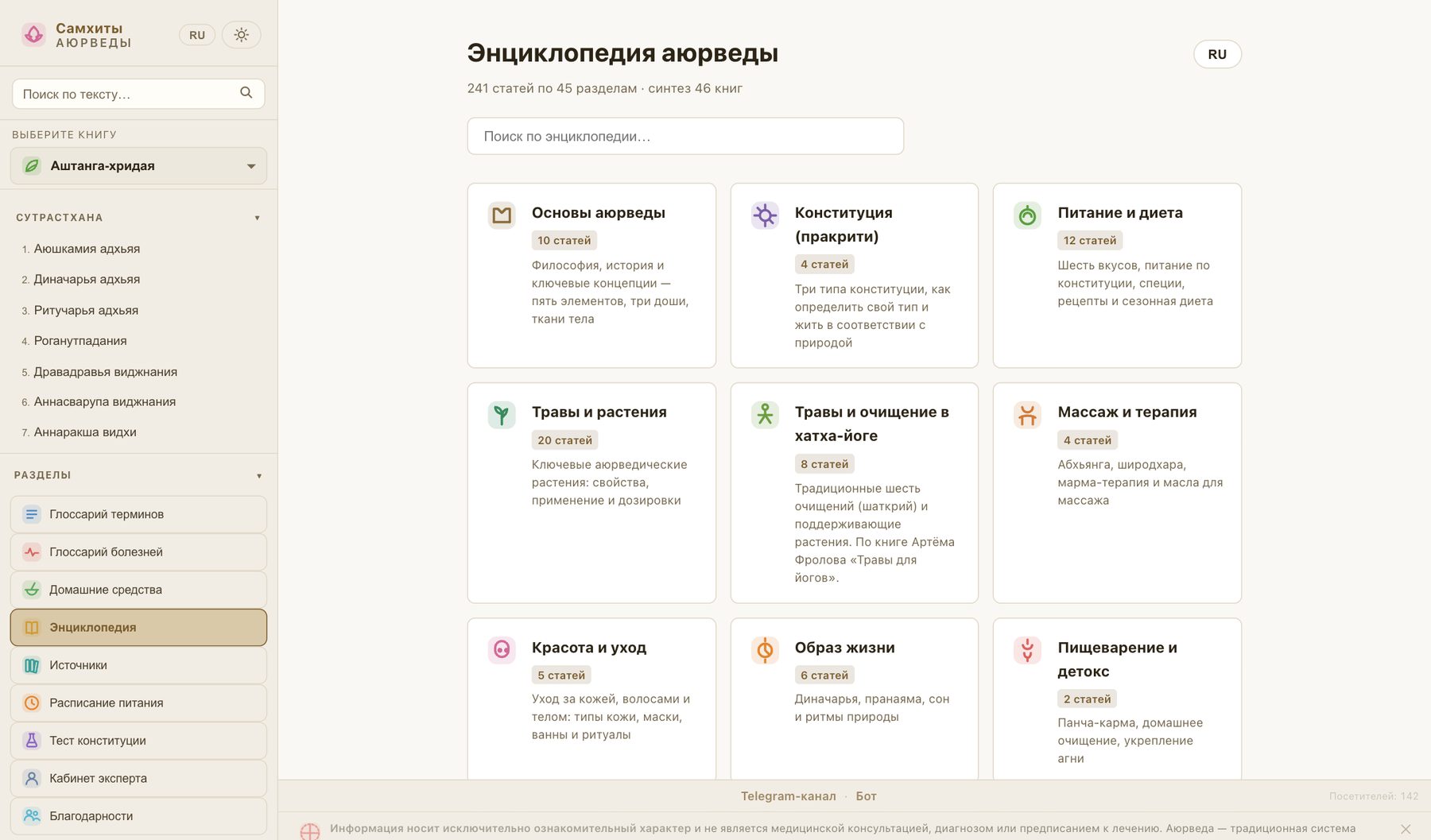The height and width of the screenshot is (840, 1431).
Task: Open Глоссарий болезней section
Action: tap(138, 552)
